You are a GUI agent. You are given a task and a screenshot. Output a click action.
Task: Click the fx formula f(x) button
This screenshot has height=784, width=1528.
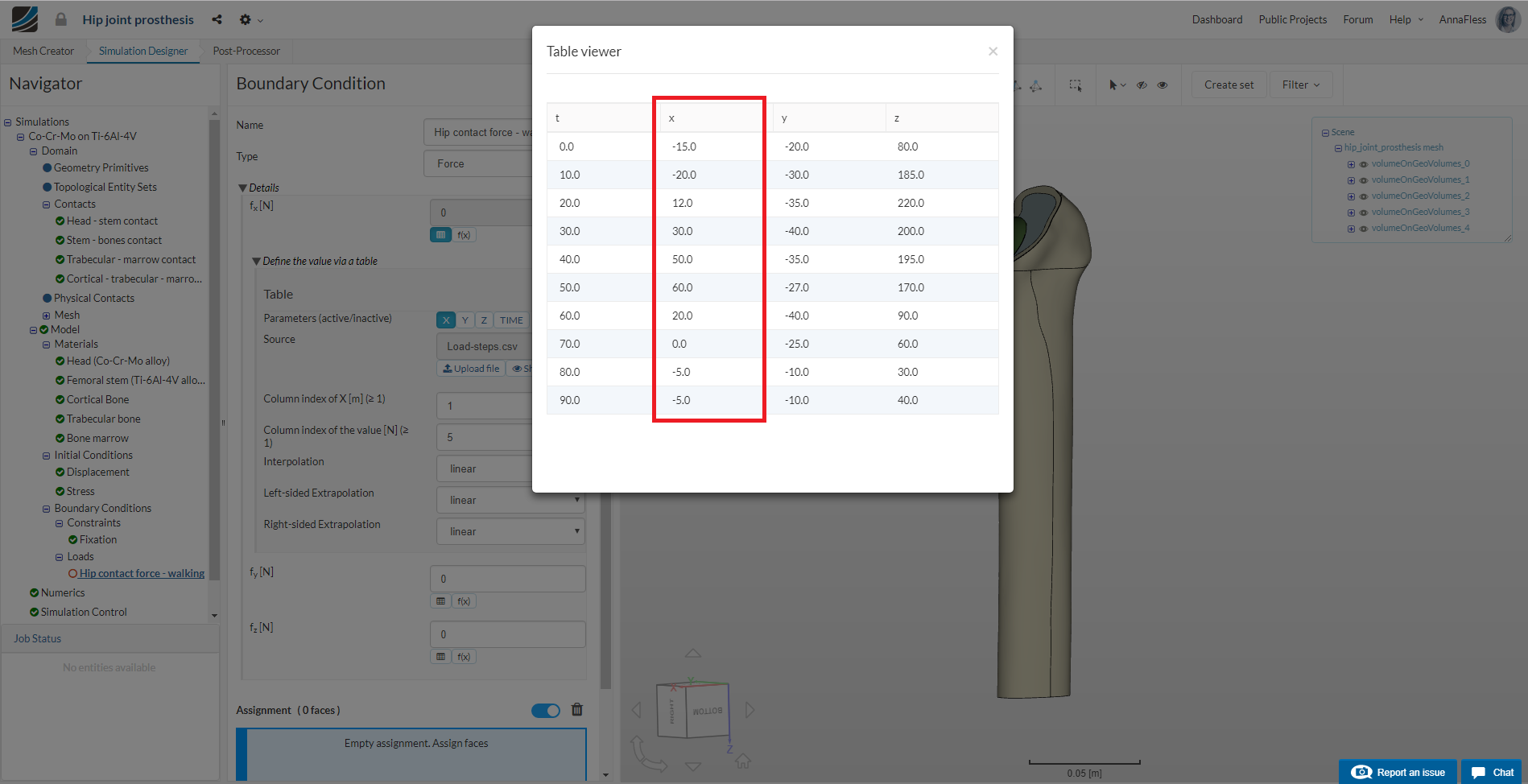[464, 235]
